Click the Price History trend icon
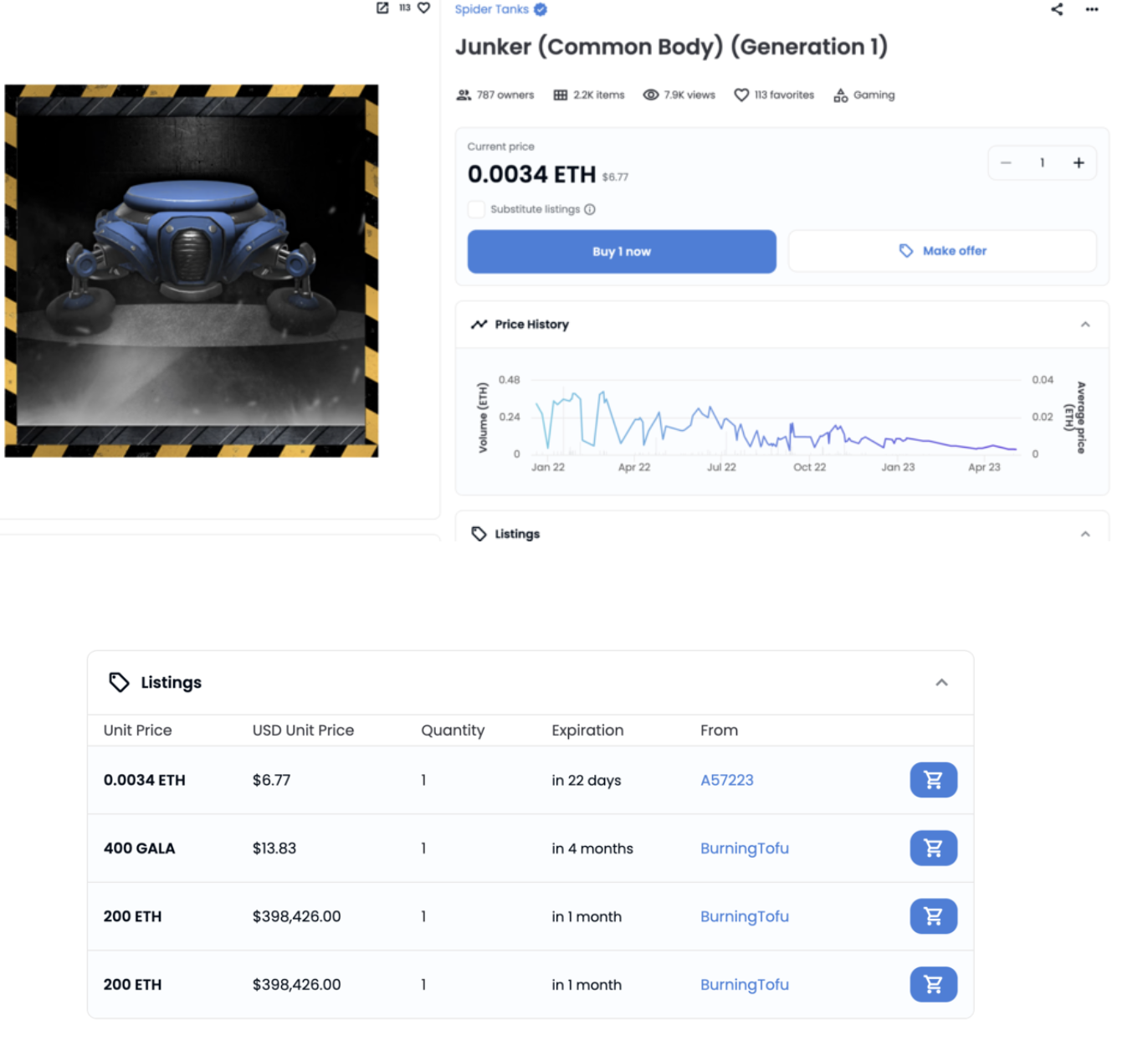The image size is (1148, 1056). point(479,325)
